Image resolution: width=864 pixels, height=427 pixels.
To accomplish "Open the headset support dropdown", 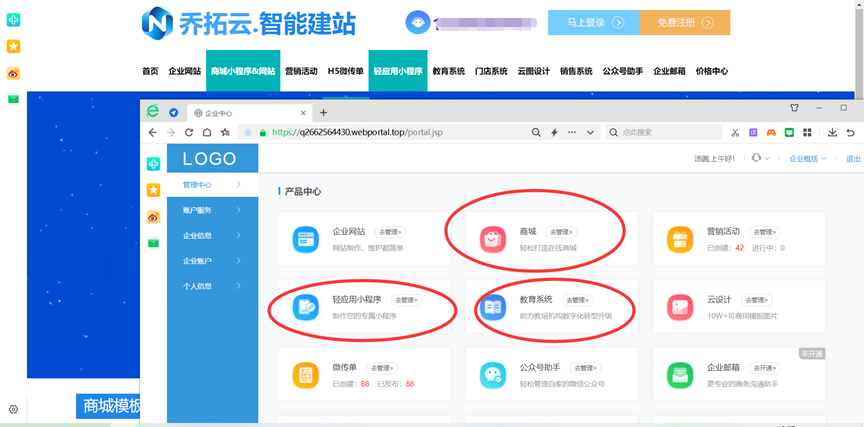I will (760, 158).
